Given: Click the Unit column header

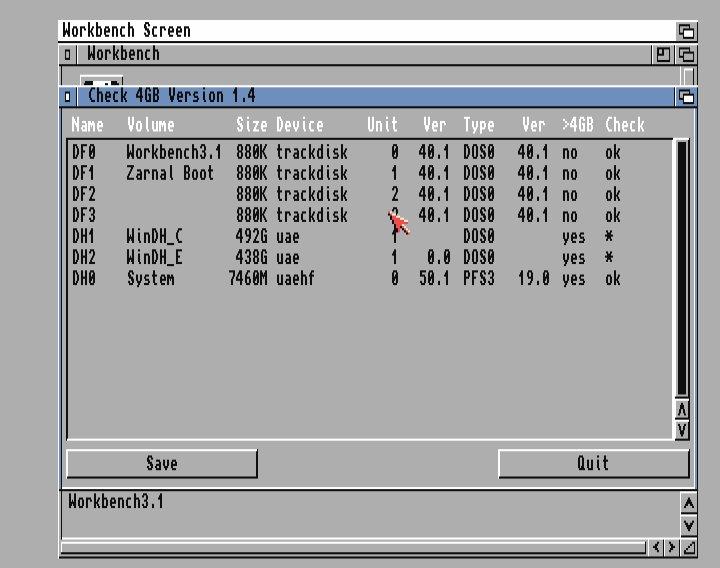Looking at the screenshot, I should click(382, 125).
